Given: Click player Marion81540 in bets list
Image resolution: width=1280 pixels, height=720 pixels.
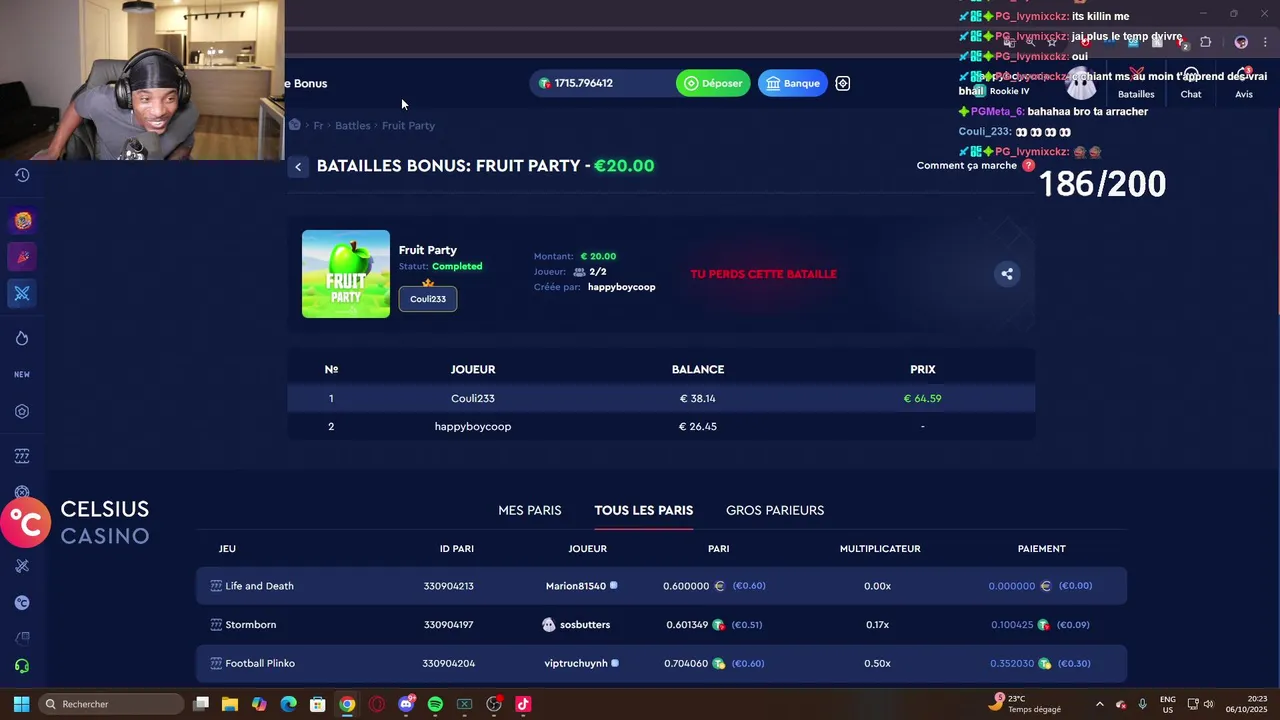Looking at the screenshot, I should pos(576,586).
